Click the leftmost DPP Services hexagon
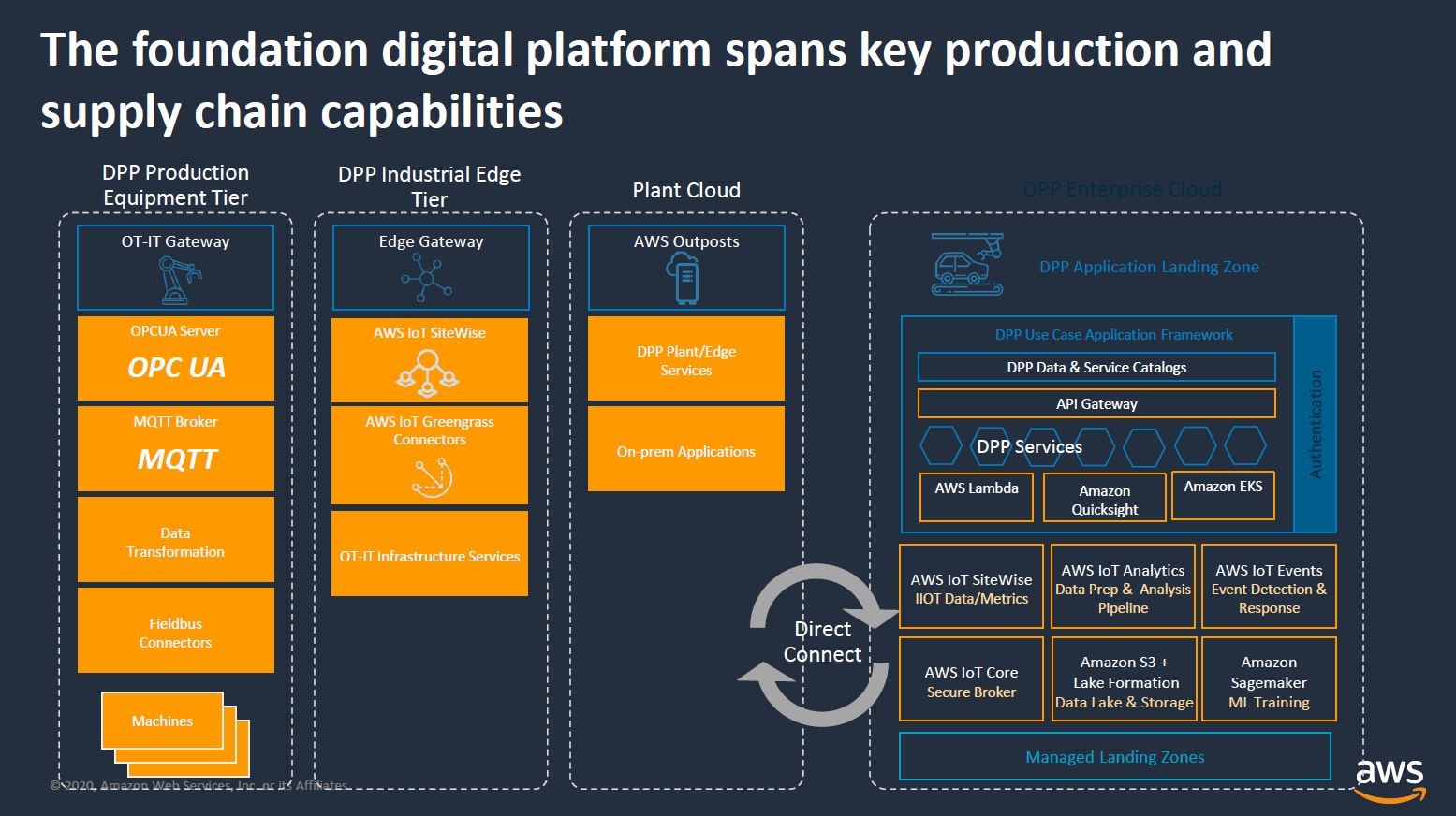Viewport: 1456px width, 816px height. click(x=941, y=445)
